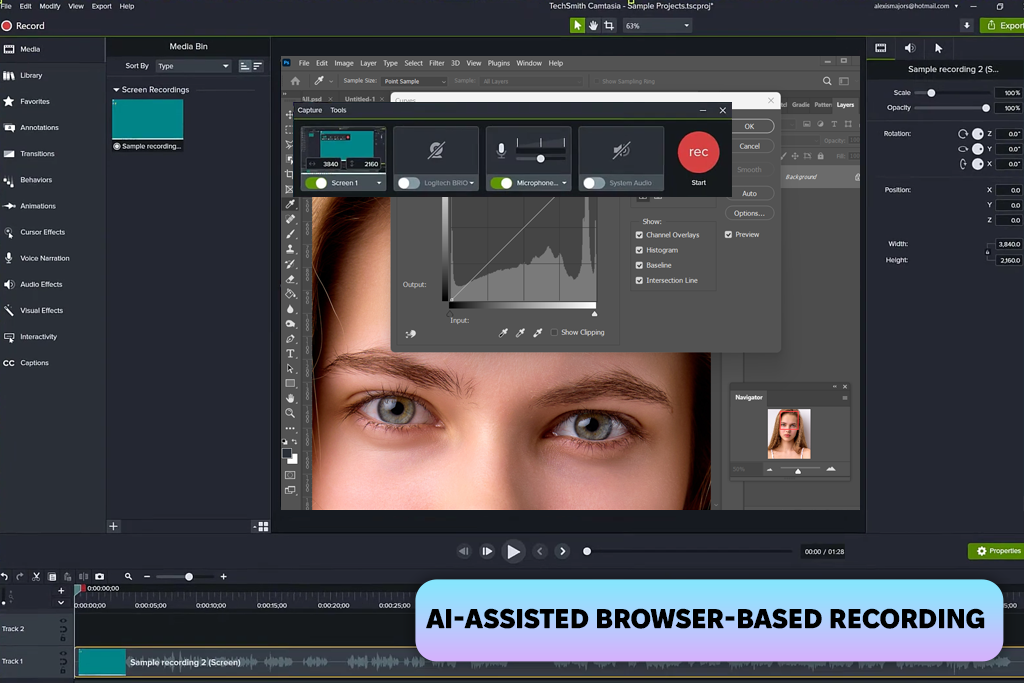The height and width of the screenshot is (683, 1024).
Task: Add media with plus button in Media Bin
Action: (x=113, y=526)
